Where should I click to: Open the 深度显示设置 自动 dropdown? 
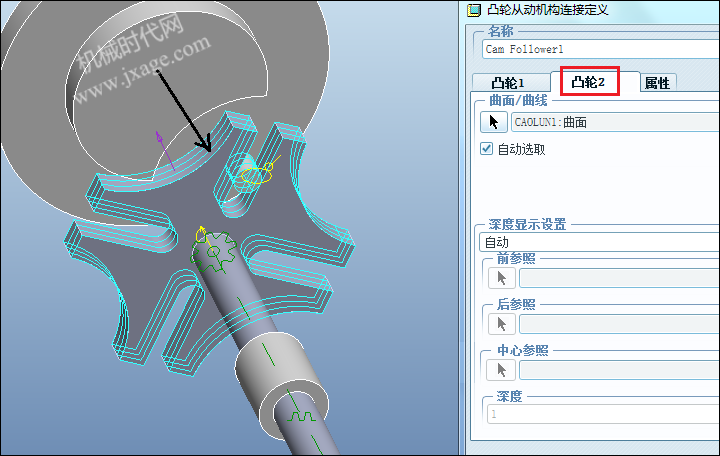599,242
